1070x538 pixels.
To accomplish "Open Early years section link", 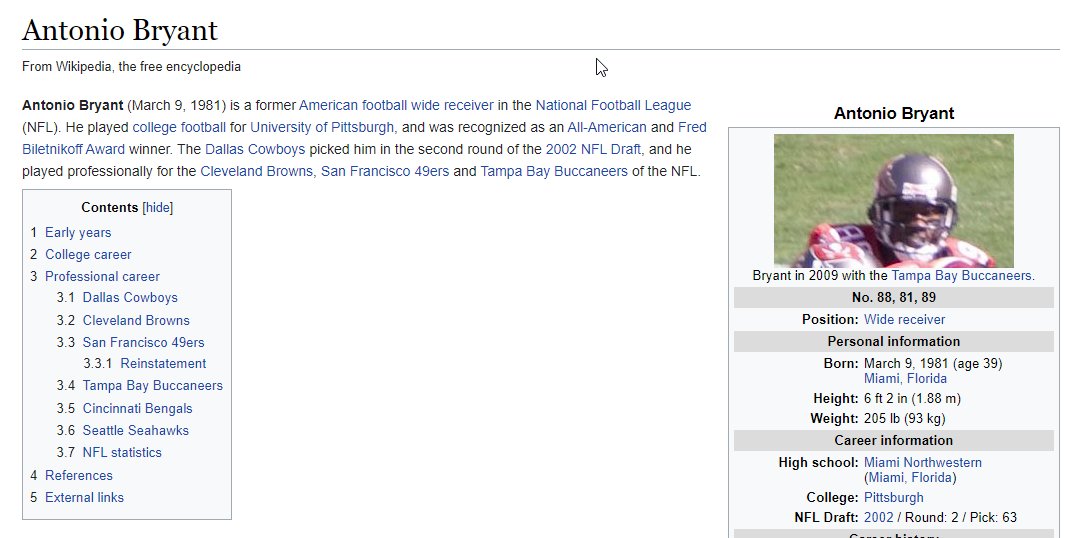I will pos(78,233).
